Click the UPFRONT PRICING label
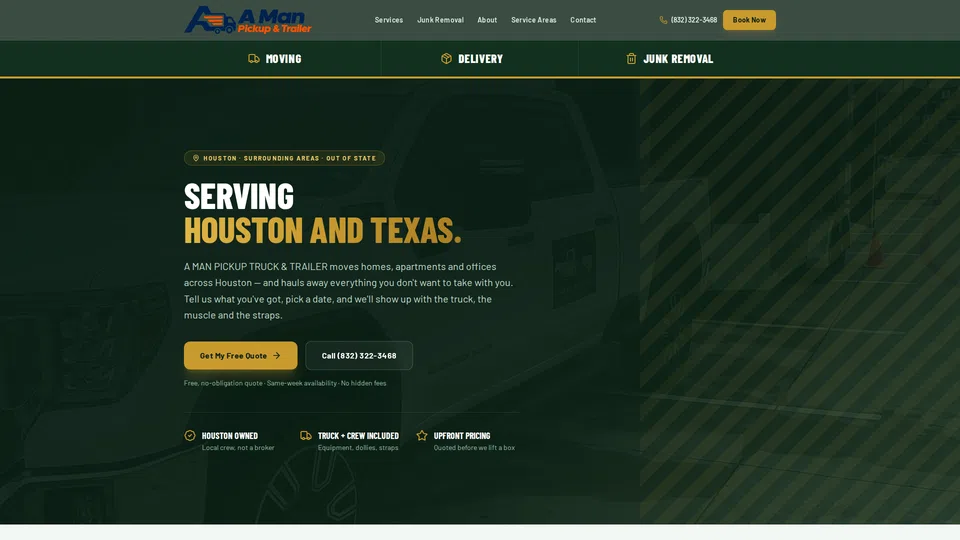 pyautogui.click(x=462, y=436)
